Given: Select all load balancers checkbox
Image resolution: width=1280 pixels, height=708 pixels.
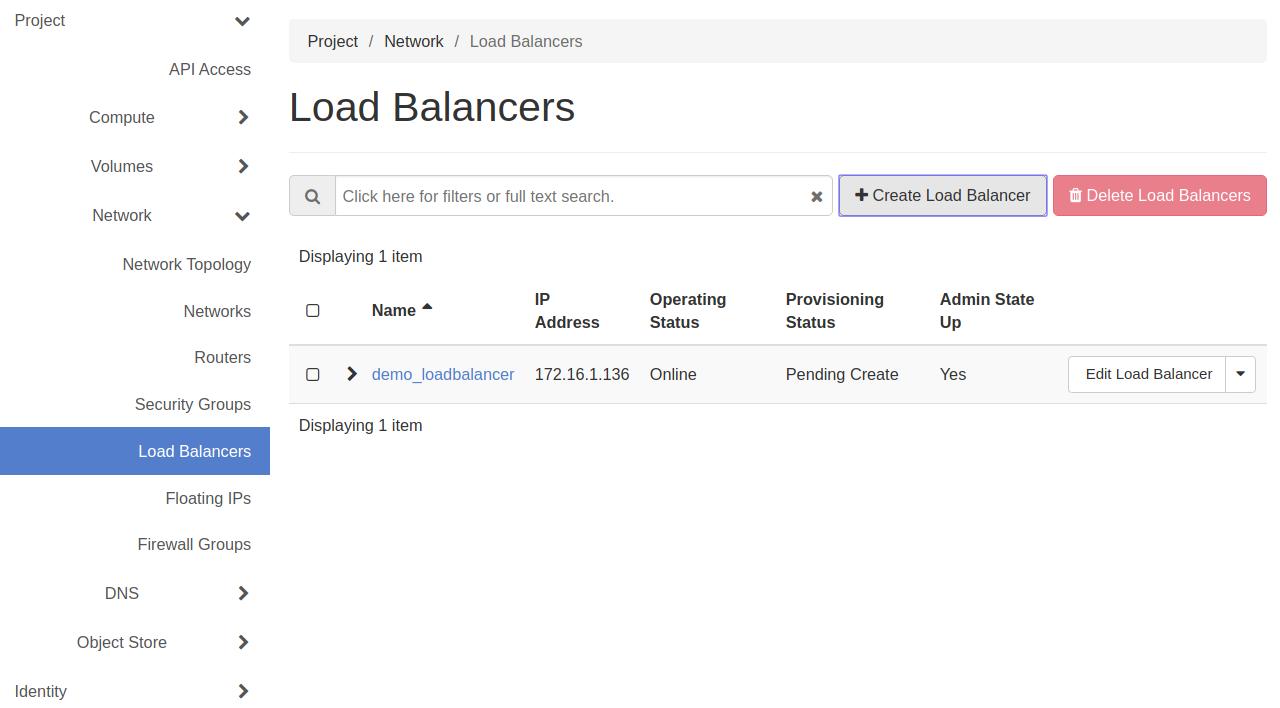Looking at the screenshot, I should (313, 311).
